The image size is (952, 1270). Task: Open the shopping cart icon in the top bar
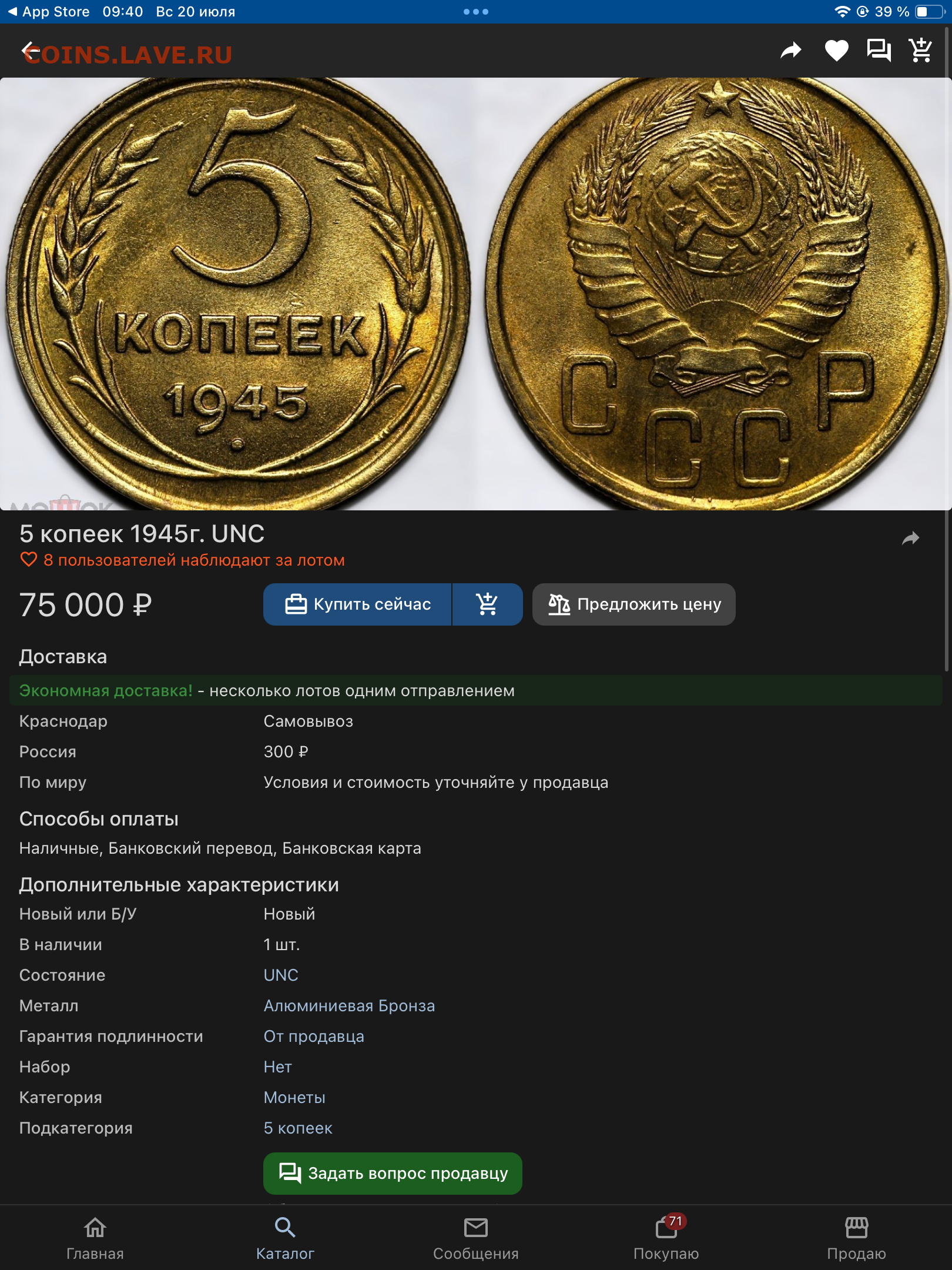920,51
